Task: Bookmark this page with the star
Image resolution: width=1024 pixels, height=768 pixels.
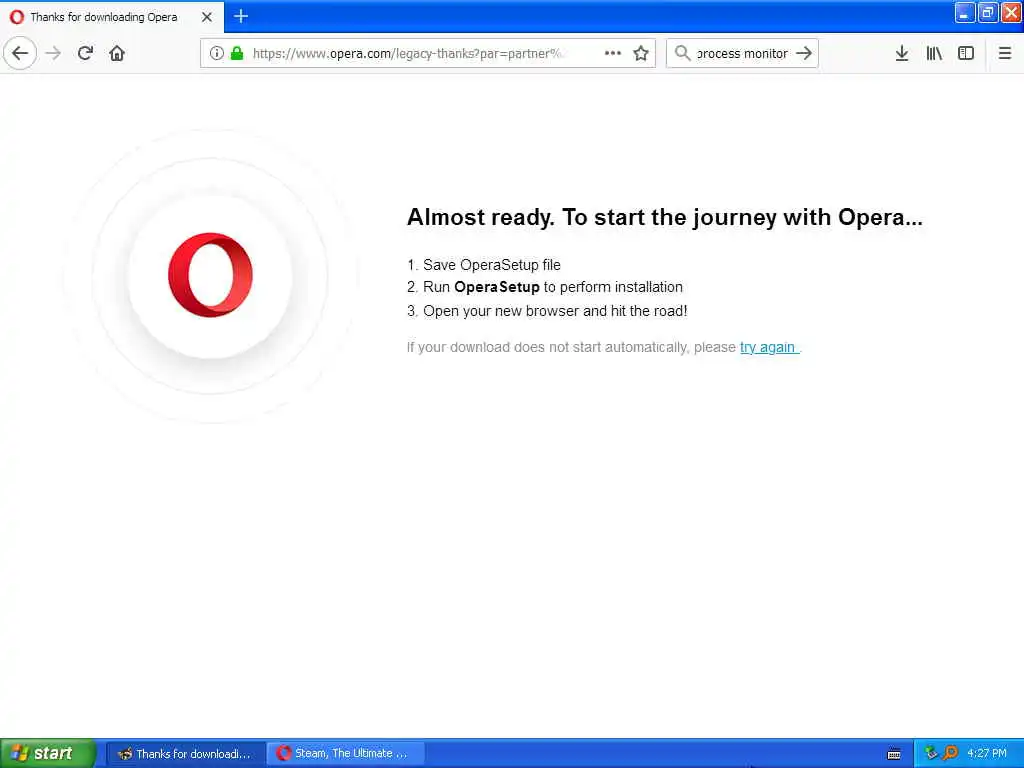Action: (641, 53)
